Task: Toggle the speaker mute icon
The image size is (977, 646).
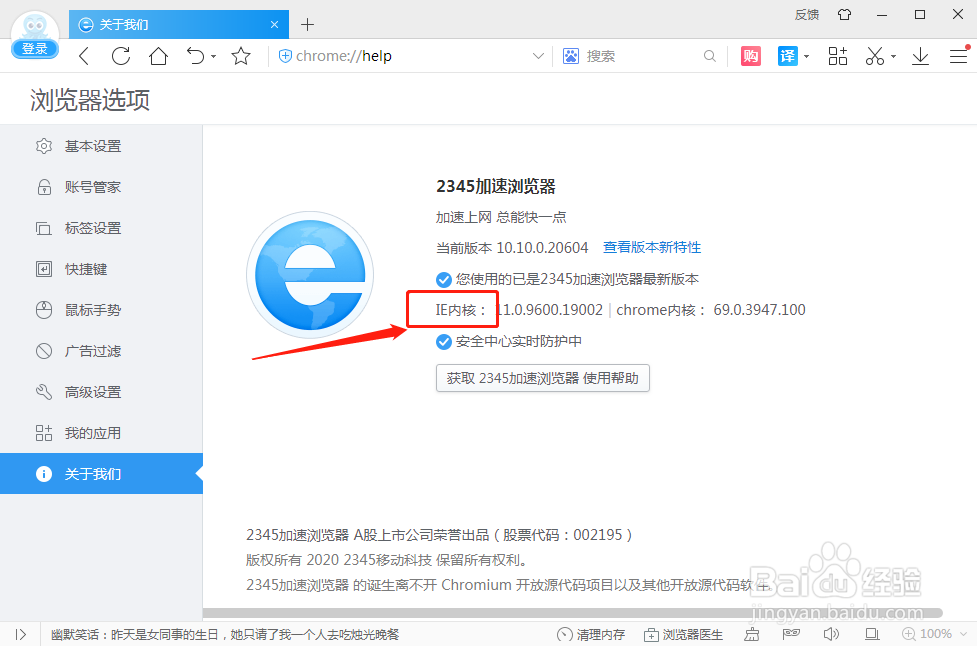Action: pos(831,634)
